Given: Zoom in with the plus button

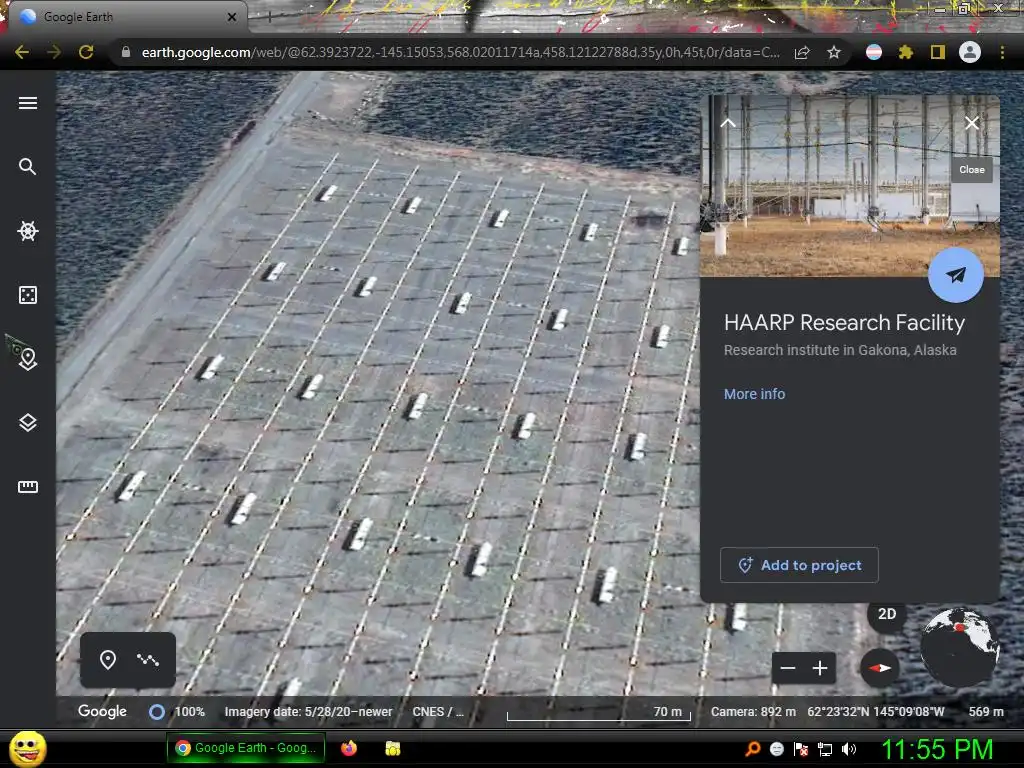Looking at the screenshot, I should coord(820,667).
